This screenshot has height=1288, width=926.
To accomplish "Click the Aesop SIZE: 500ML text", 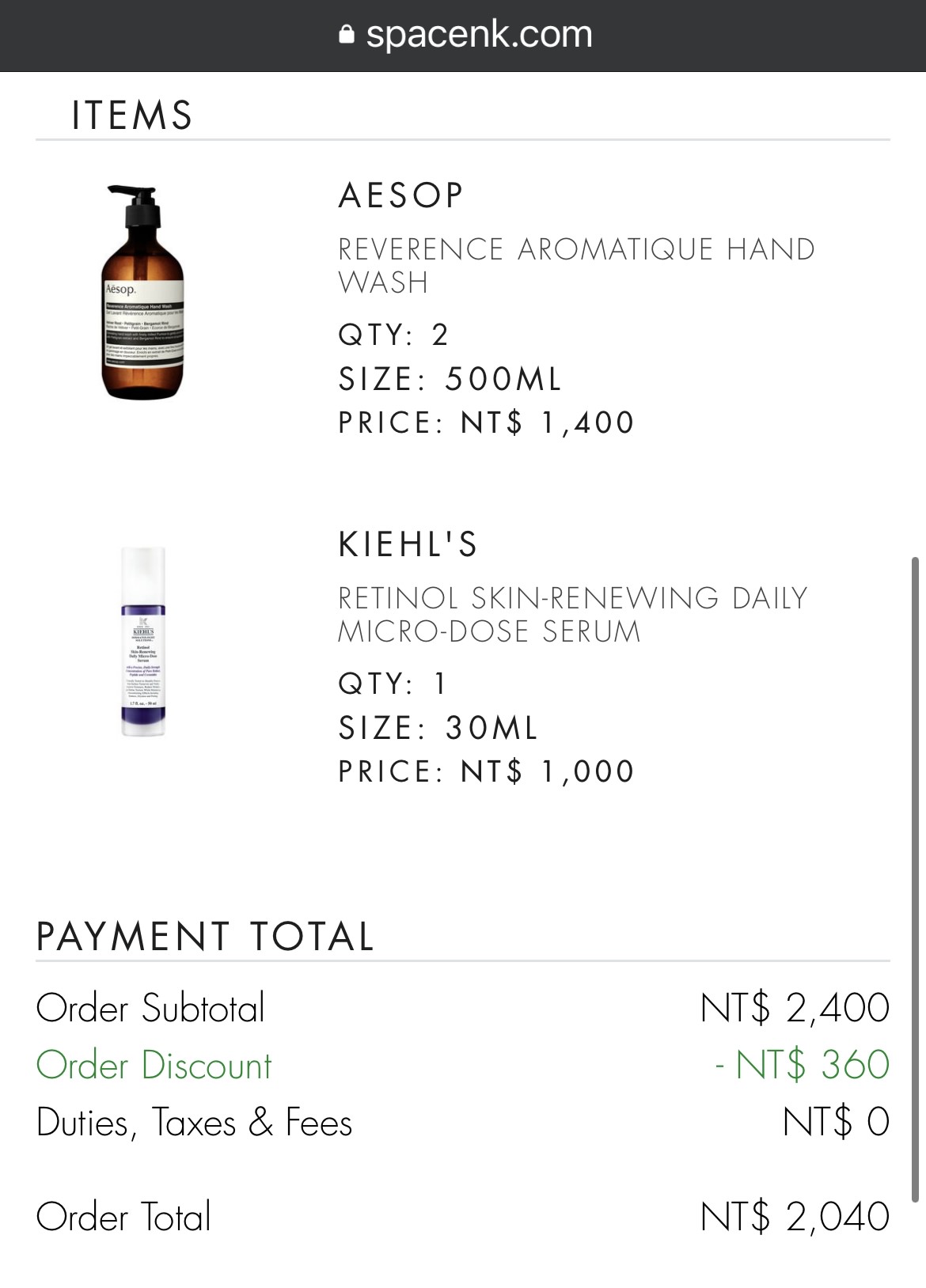I will 450,379.
